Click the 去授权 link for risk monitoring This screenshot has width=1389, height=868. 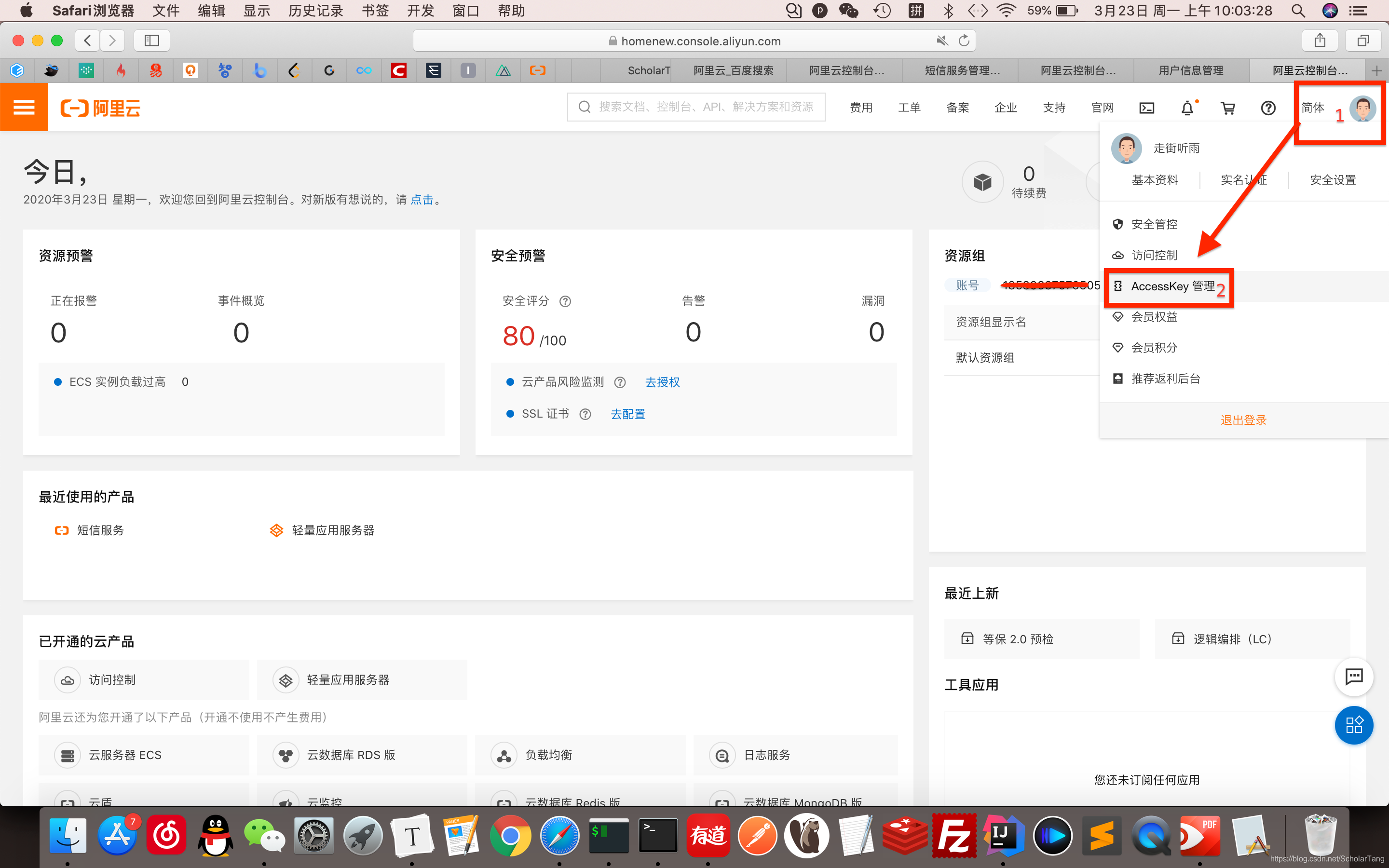(x=662, y=382)
